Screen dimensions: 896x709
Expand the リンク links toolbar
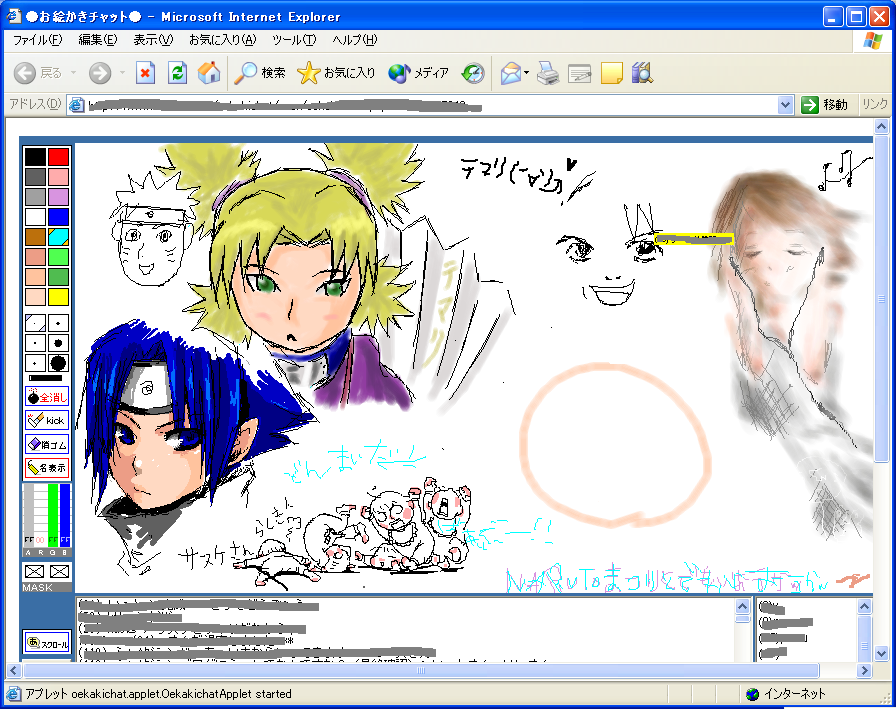(875, 104)
